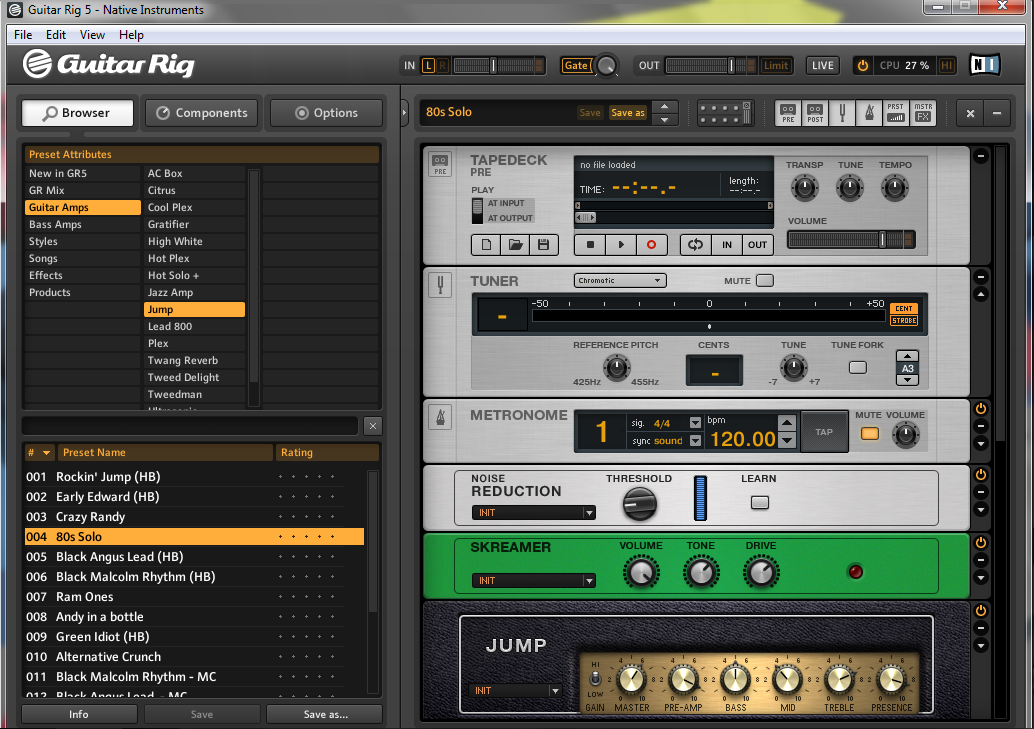Enable the TUNE FORK button
The width and height of the screenshot is (1034, 729).
[x=857, y=367]
